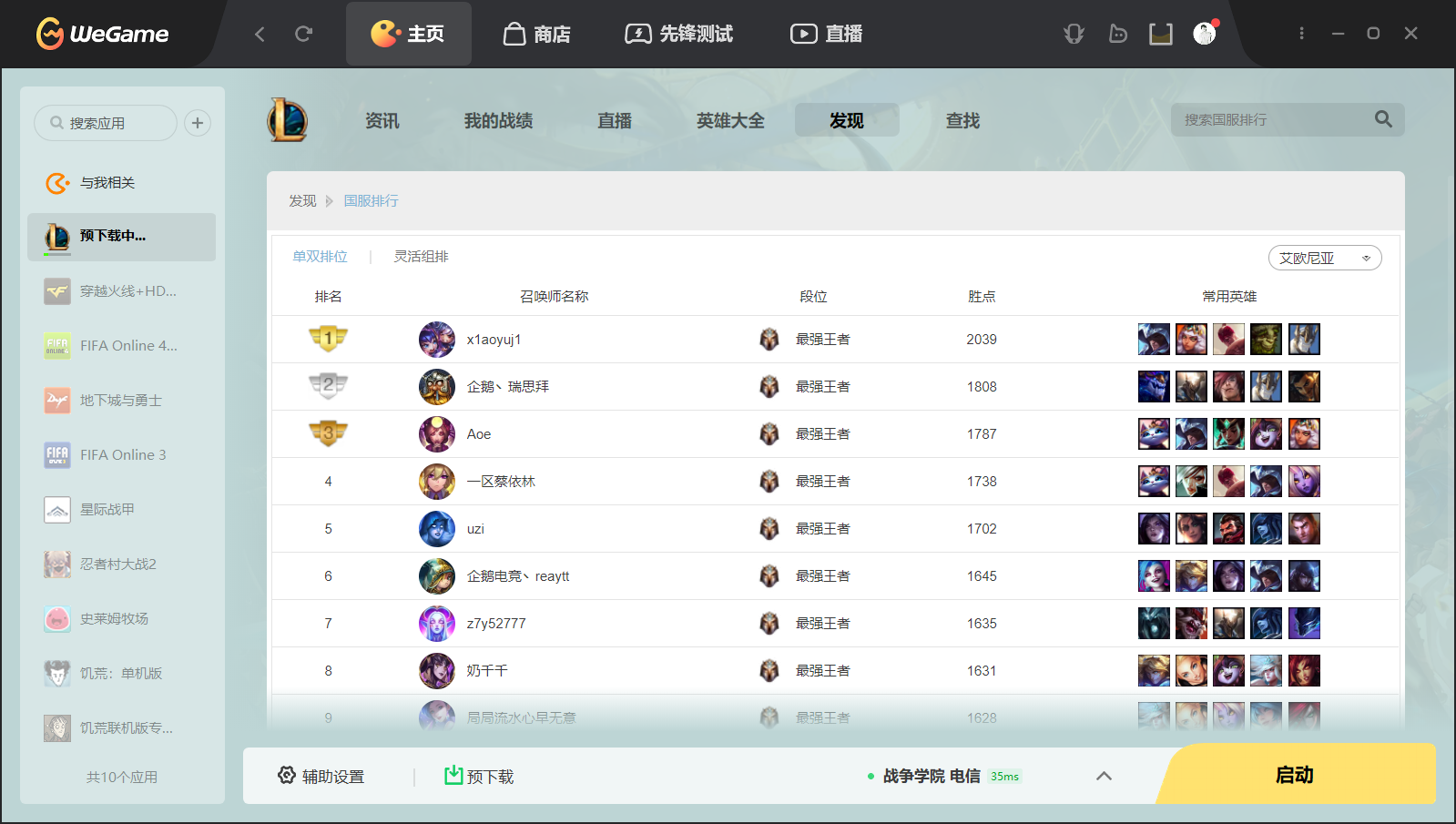
Task: Open 辅助设置 assist settings
Action: (321, 776)
